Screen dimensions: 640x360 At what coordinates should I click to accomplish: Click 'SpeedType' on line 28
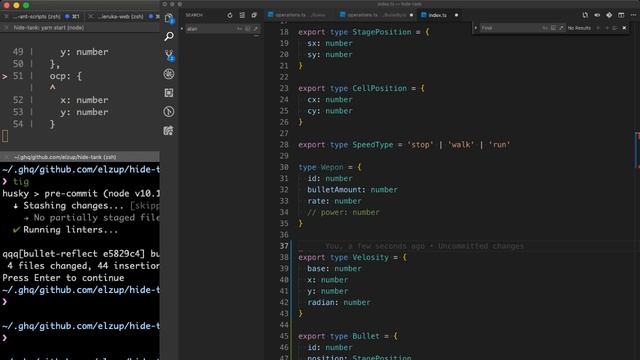373,144
